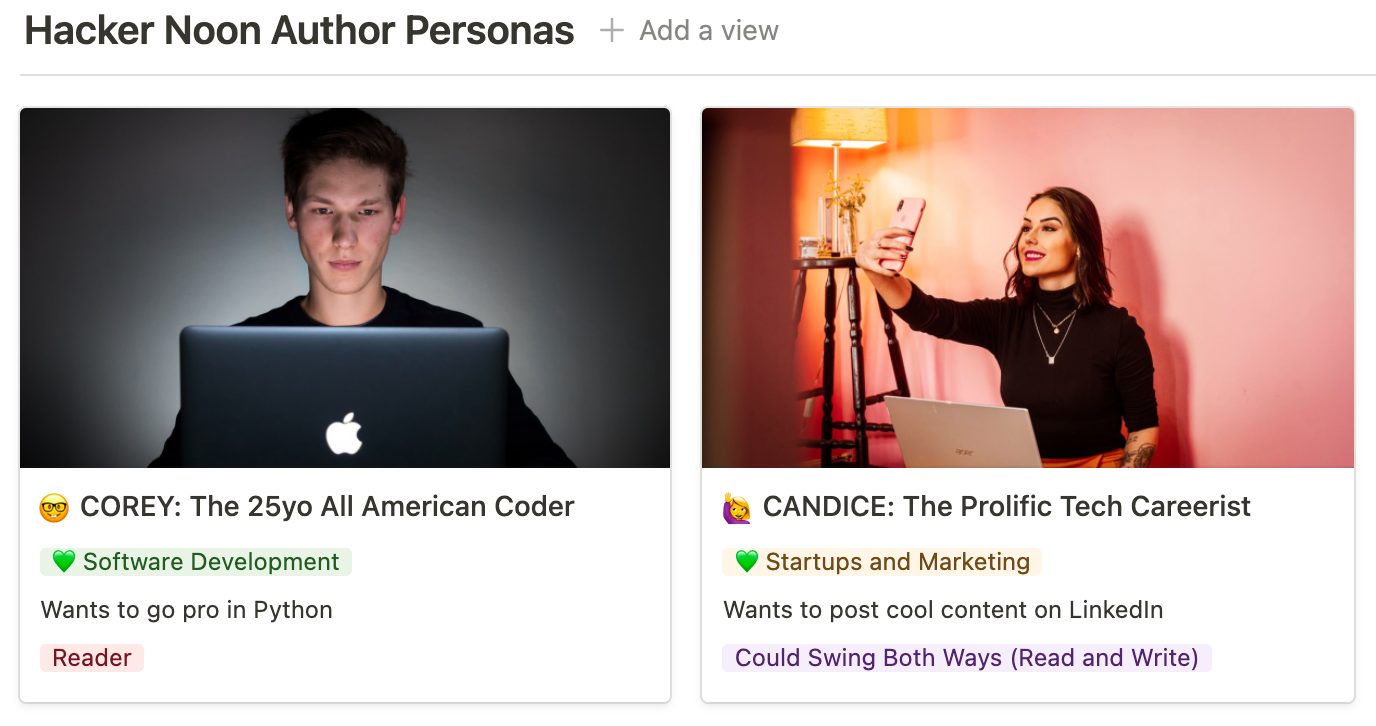Open the COREY: The 25yo All American Coder title
The width and height of the screenshot is (1376, 726).
point(327,507)
